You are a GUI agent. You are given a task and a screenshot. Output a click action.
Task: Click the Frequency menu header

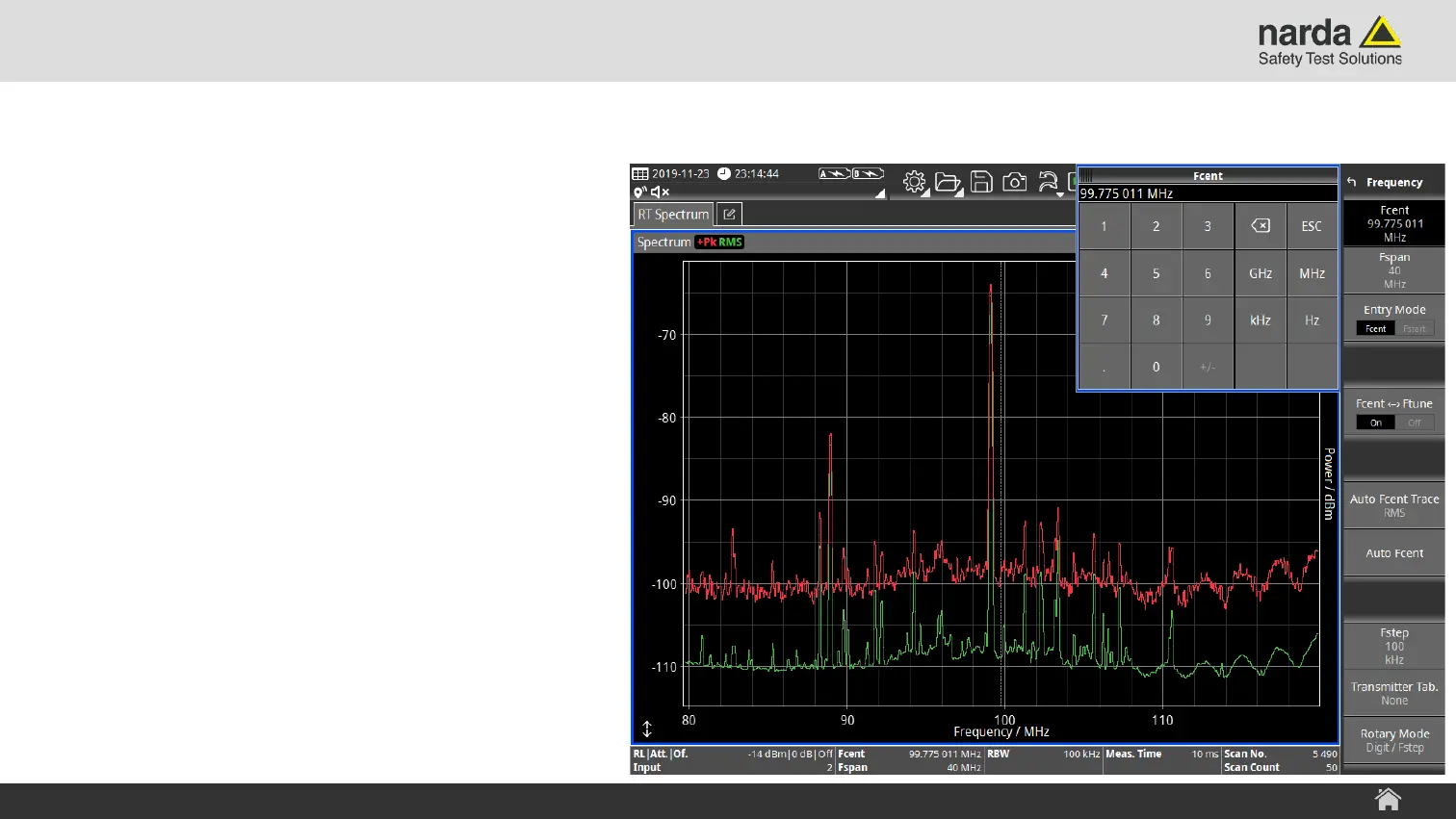tap(1394, 182)
